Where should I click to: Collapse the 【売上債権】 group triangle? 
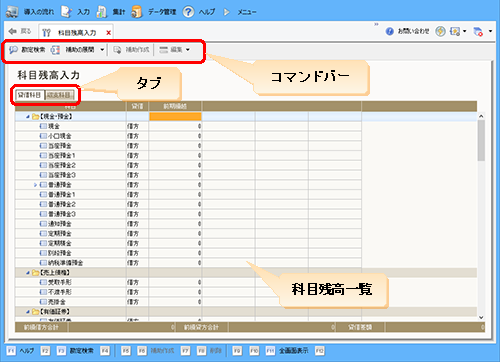(28, 273)
